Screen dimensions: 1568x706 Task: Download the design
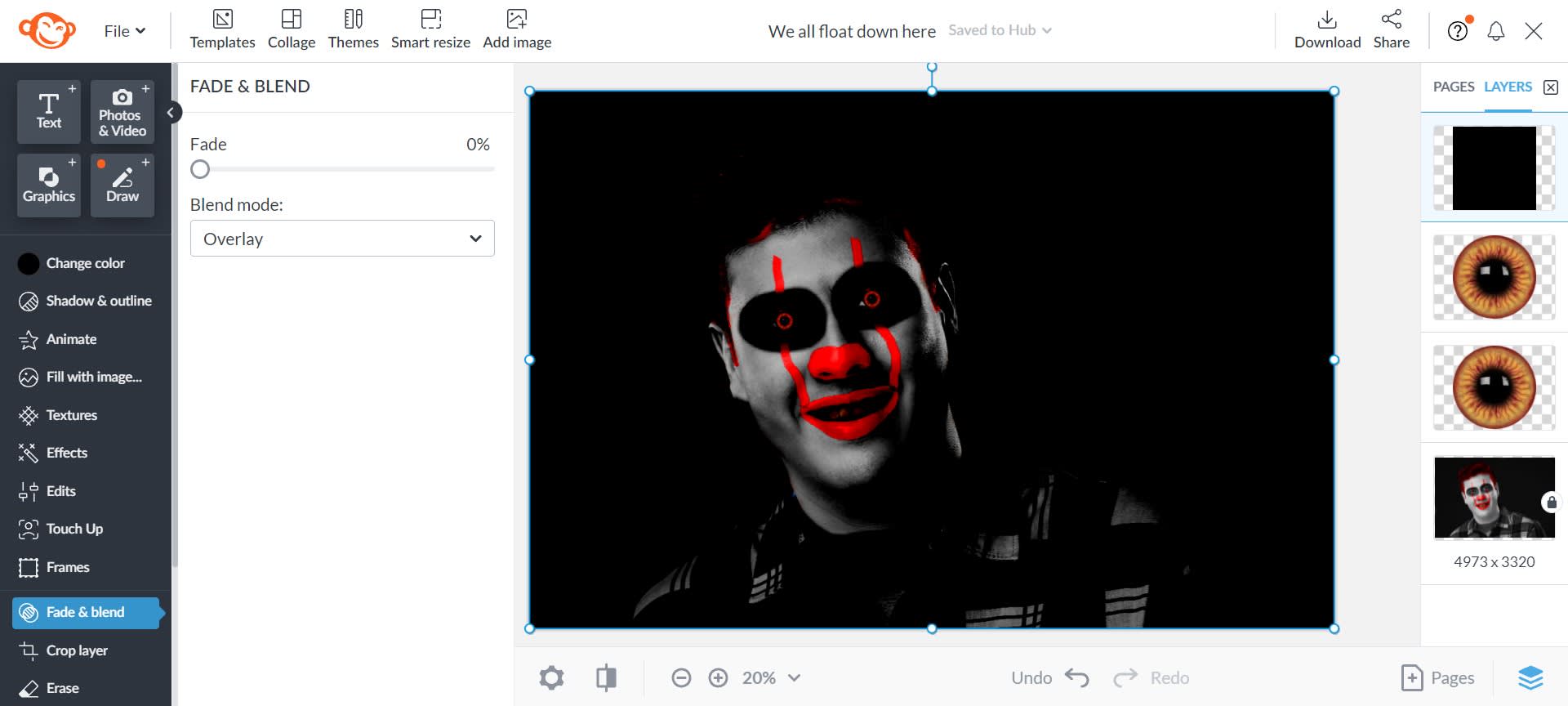click(x=1327, y=29)
